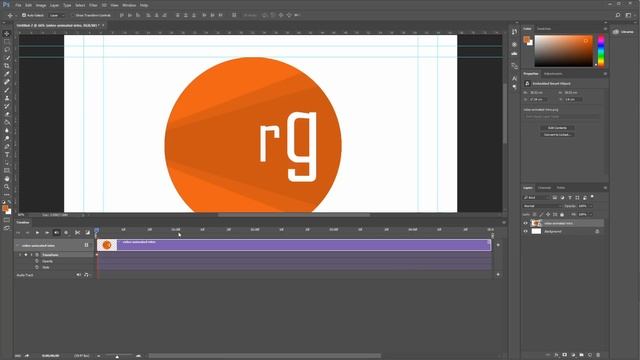Select the Lasso tool
640x360 pixels.
(x=7, y=50)
